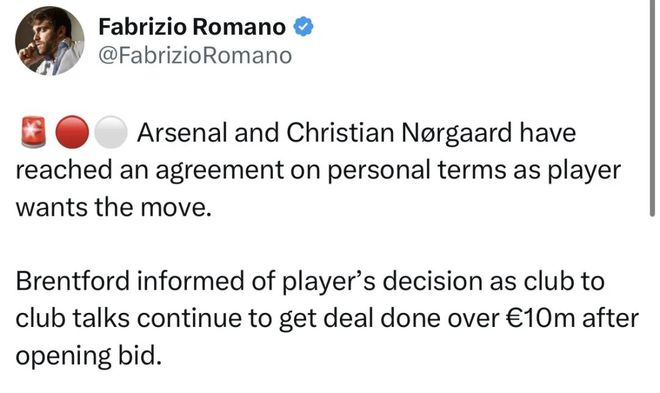Click the vertical scrollbar on the right edge
Viewport: 660px width, 393px height.
[652, 108]
